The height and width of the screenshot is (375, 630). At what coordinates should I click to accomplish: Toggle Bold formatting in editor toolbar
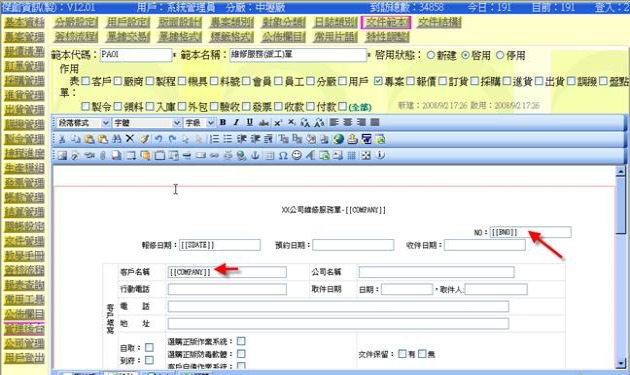click(223, 122)
